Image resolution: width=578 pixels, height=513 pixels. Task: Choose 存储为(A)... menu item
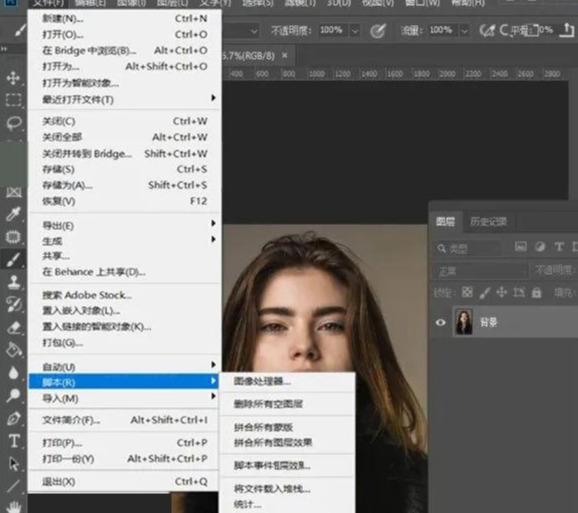125,185
